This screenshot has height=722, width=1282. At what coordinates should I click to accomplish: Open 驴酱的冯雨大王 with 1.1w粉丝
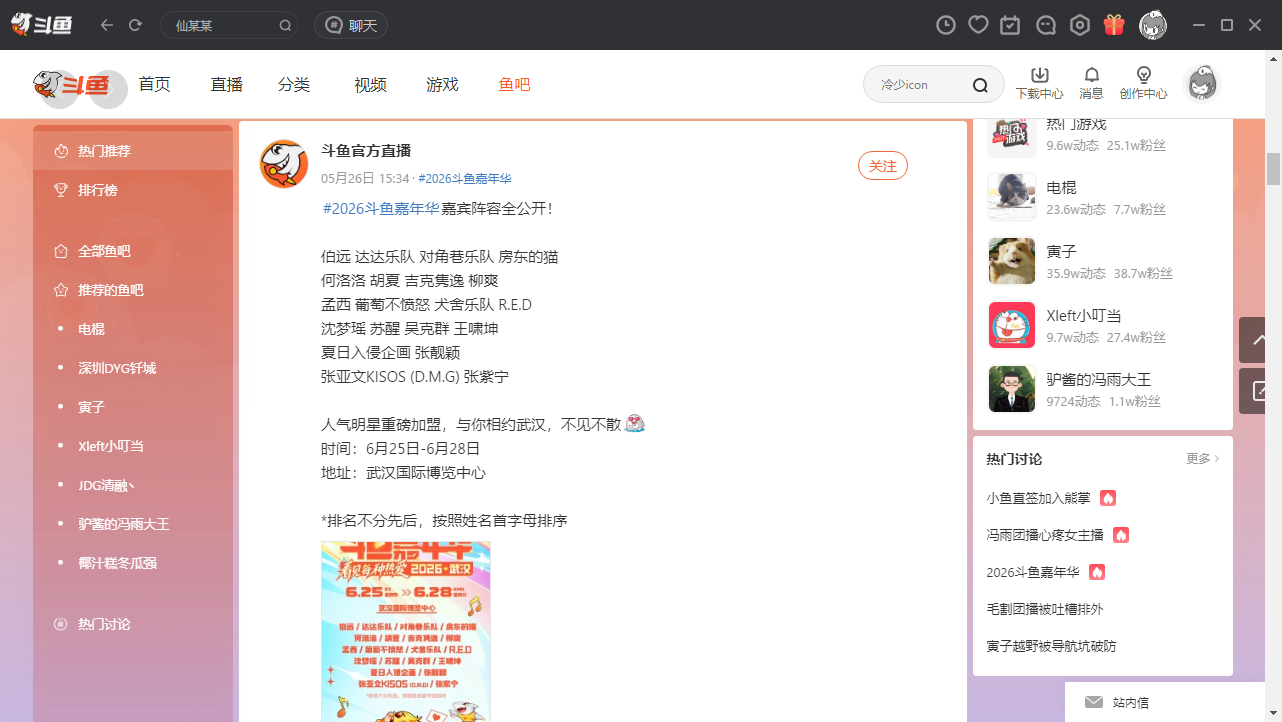1103,389
